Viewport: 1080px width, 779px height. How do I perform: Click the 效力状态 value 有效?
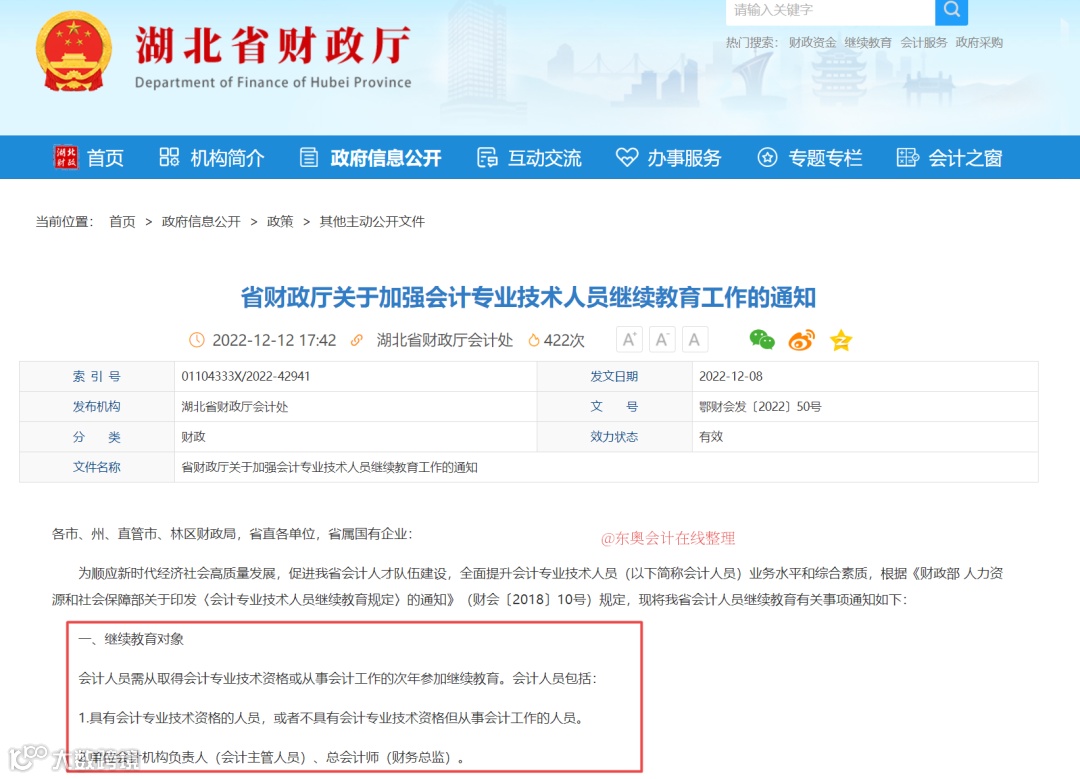(711, 437)
